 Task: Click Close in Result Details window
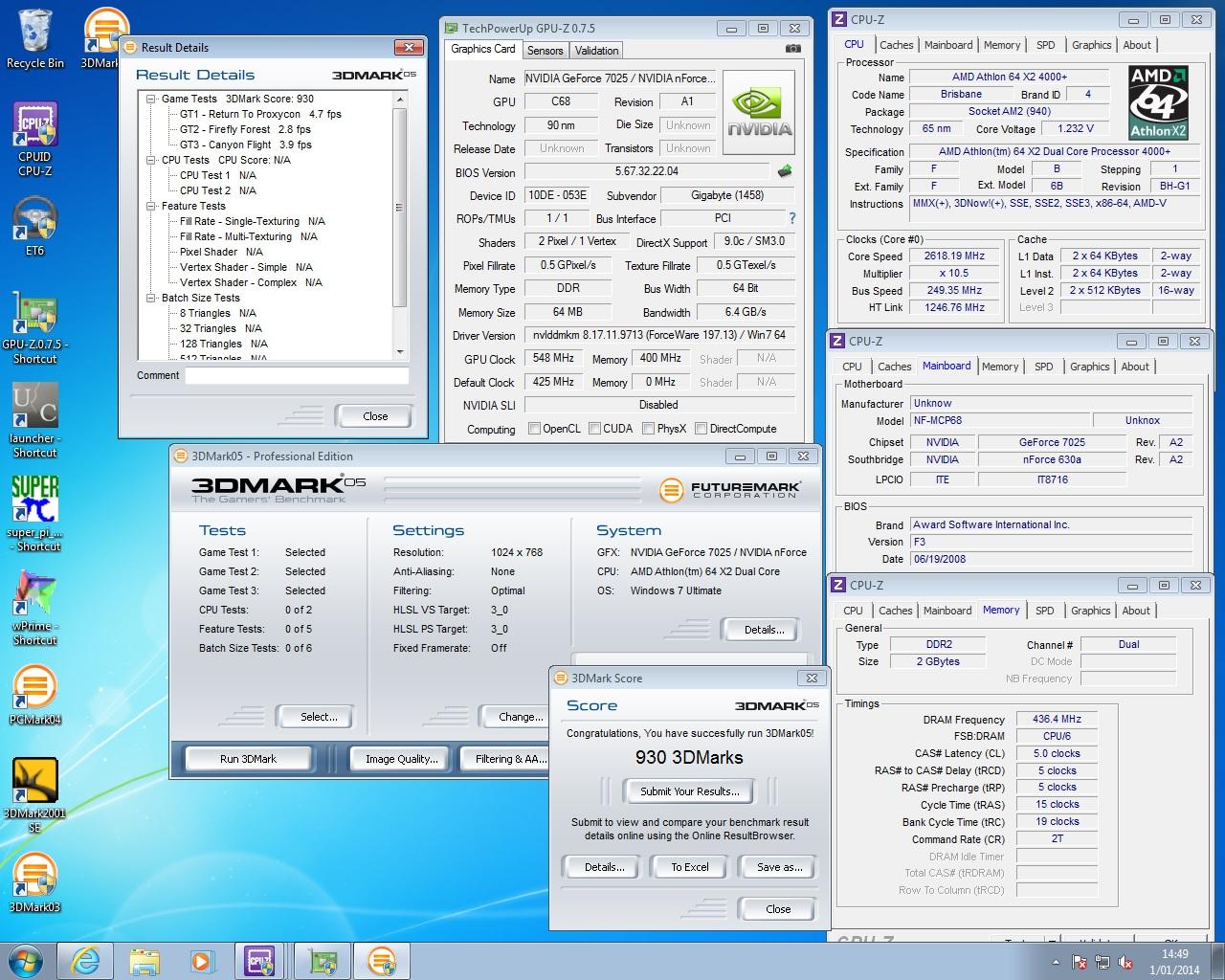click(375, 416)
